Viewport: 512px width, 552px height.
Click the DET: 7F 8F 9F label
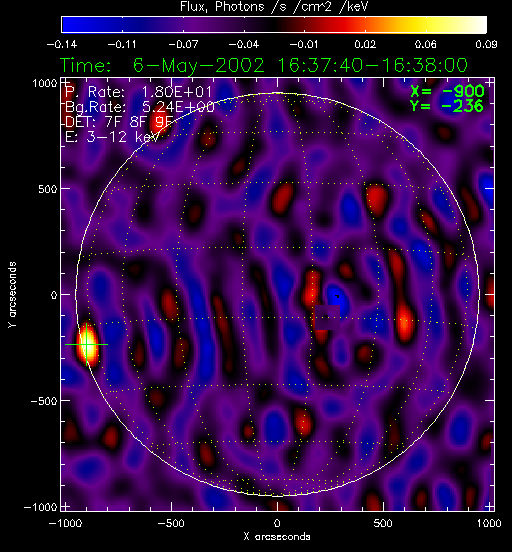(x=119, y=122)
